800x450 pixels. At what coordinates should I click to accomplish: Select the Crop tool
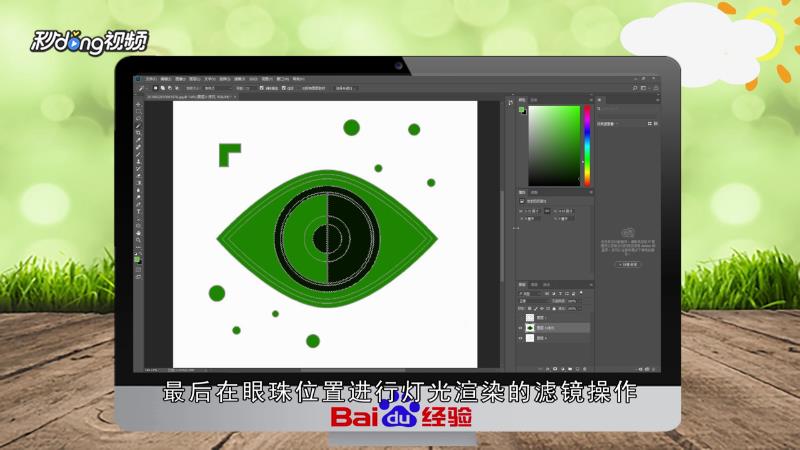(x=138, y=133)
